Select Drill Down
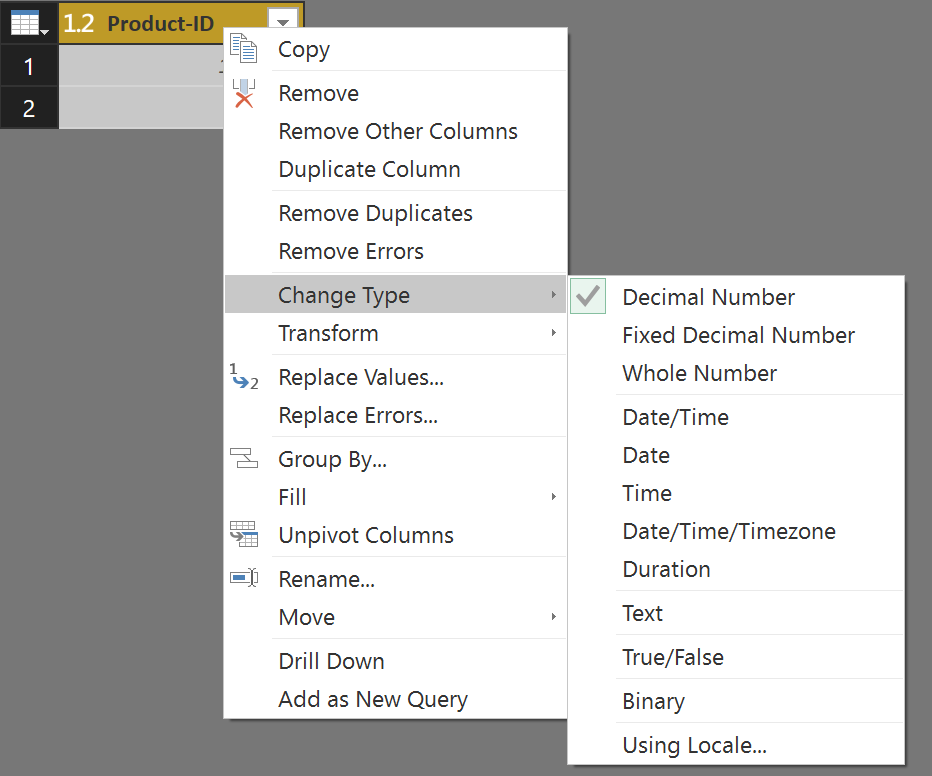Image resolution: width=932 pixels, height=776 pixels. (395, 661)
